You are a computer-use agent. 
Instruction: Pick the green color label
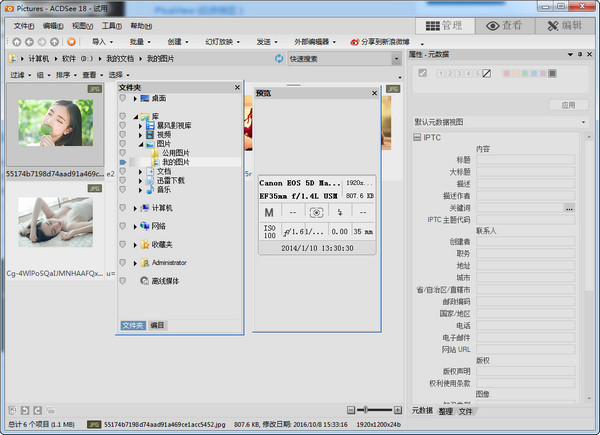pos(525,73)
